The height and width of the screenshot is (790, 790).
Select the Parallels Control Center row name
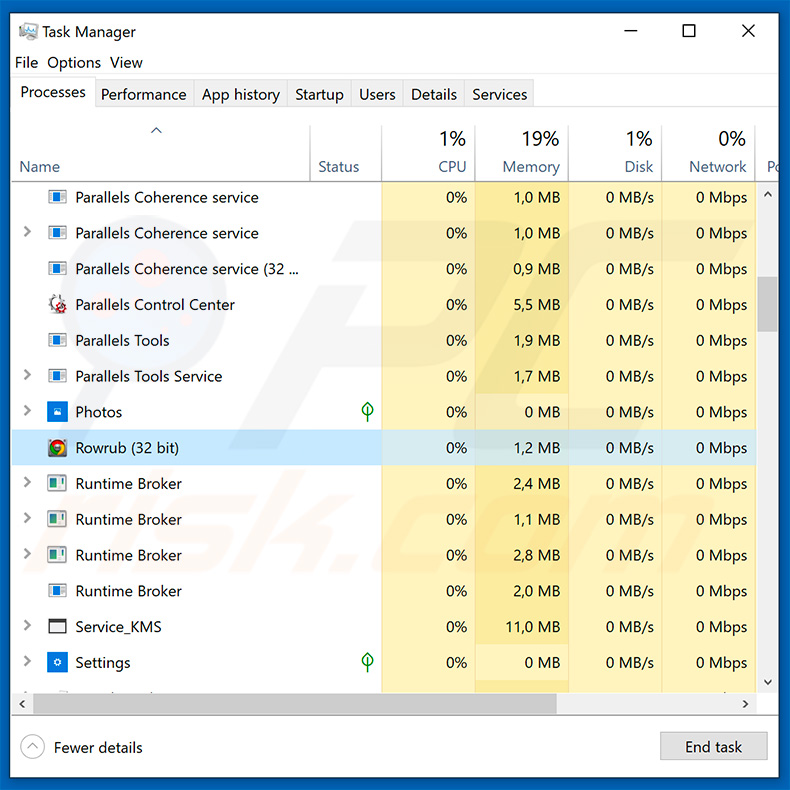(x=155, y=304)
